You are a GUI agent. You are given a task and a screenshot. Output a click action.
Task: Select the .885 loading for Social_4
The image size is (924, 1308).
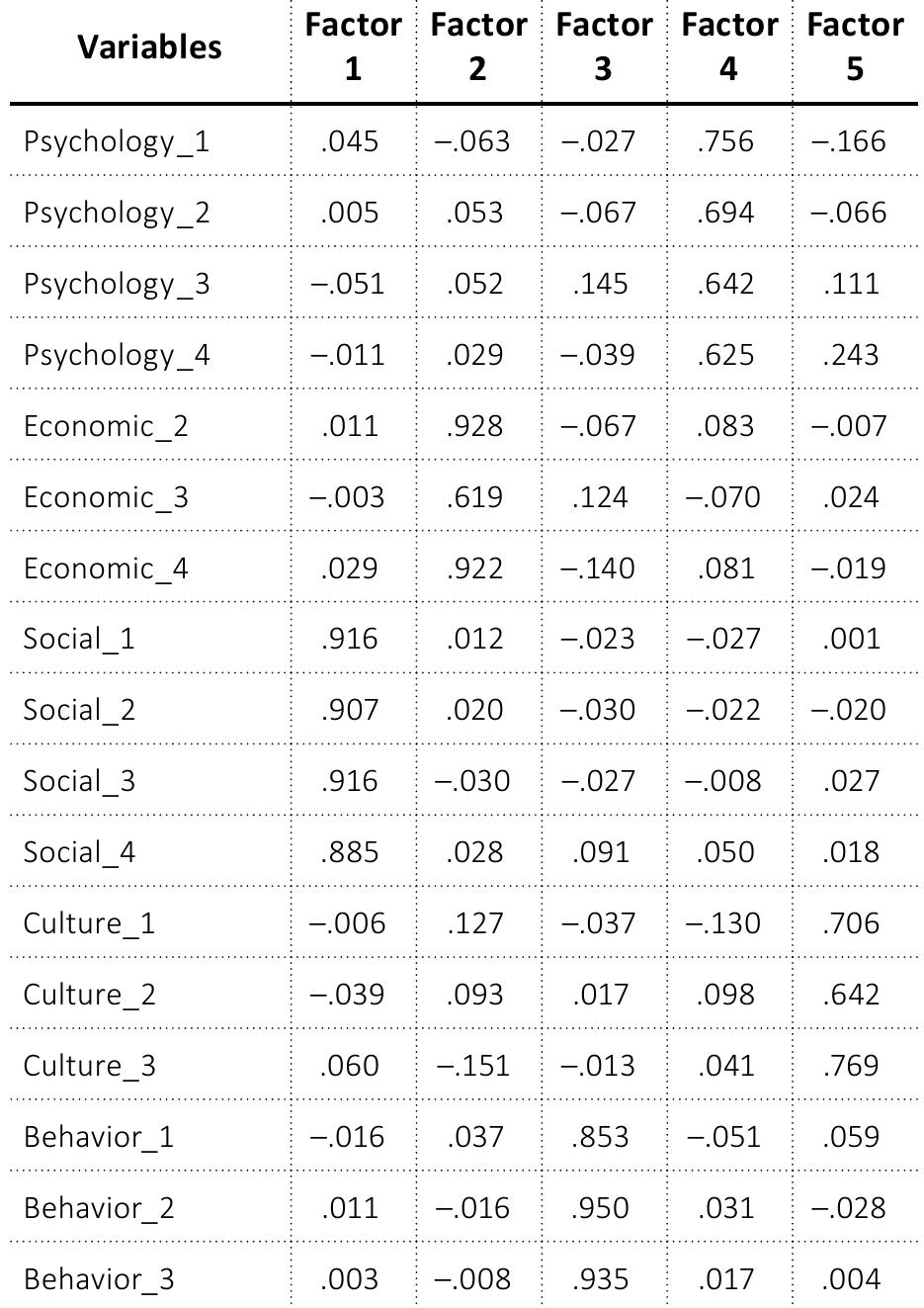pos(350,852)
